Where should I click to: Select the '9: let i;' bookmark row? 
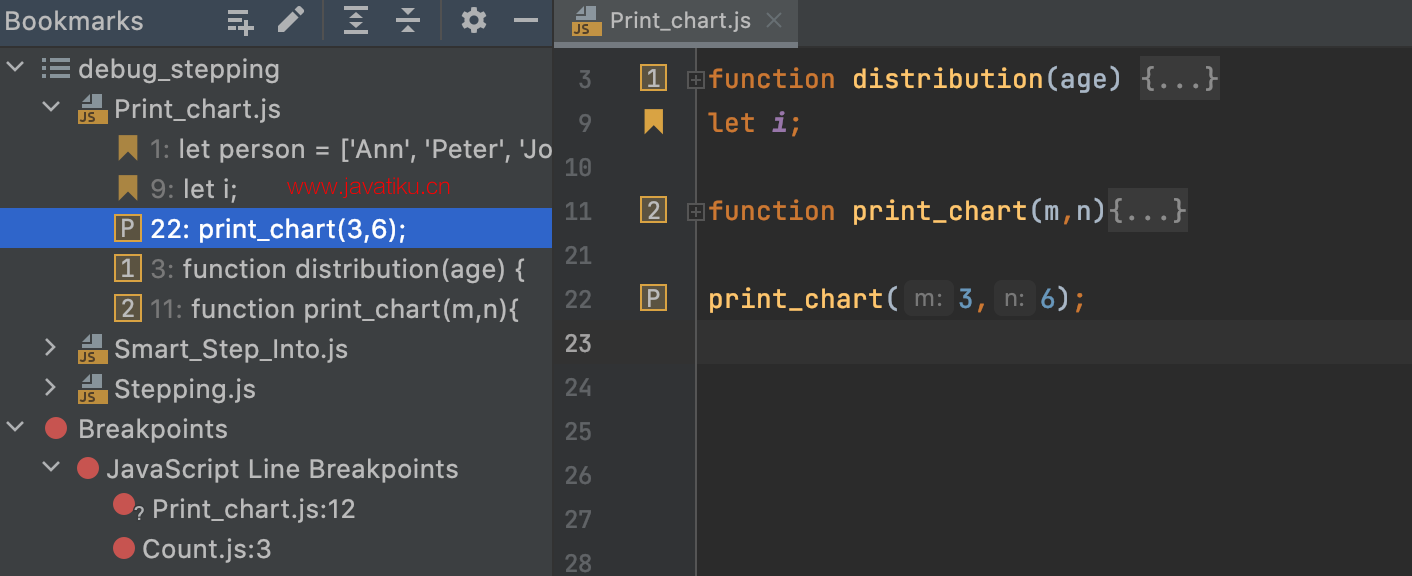point(276,189)
